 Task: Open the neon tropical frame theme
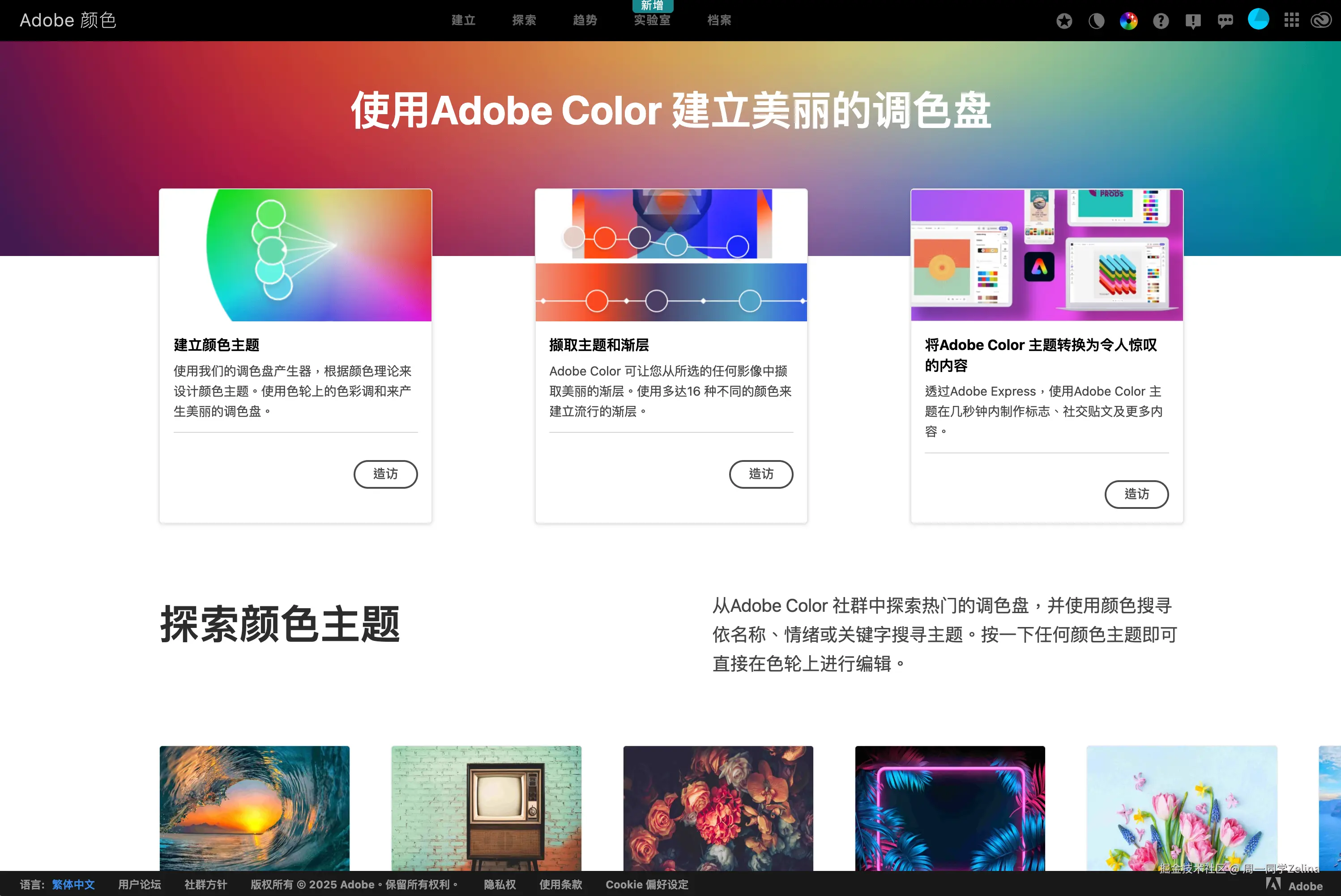[950, 809]
